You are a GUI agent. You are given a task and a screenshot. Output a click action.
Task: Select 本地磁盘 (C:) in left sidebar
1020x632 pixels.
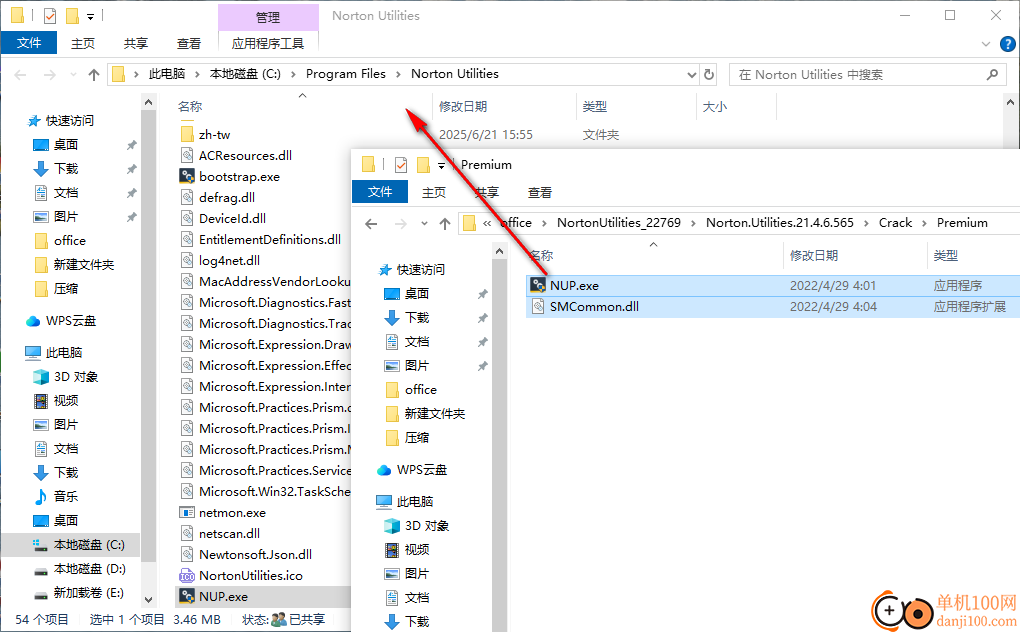(x=88, y=544)
